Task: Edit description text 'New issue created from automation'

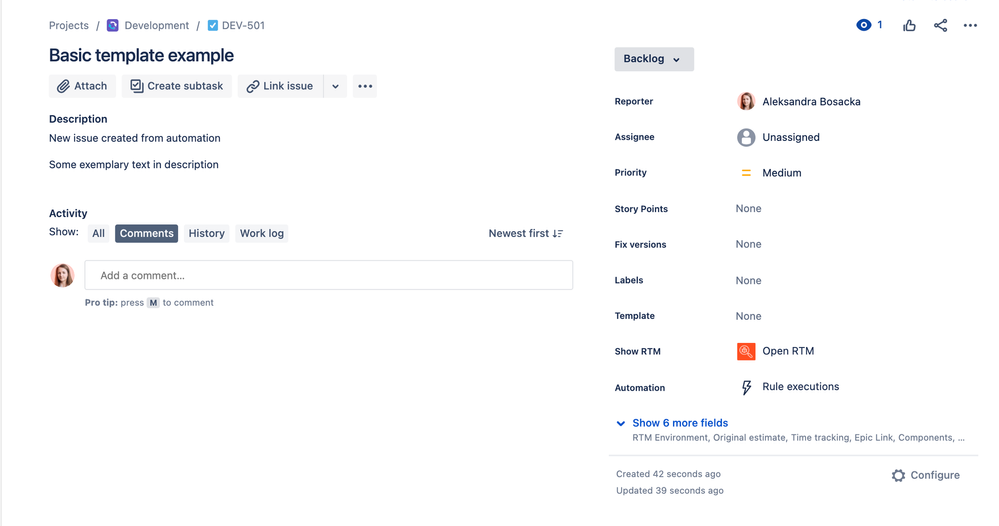Action: [134, 138]
